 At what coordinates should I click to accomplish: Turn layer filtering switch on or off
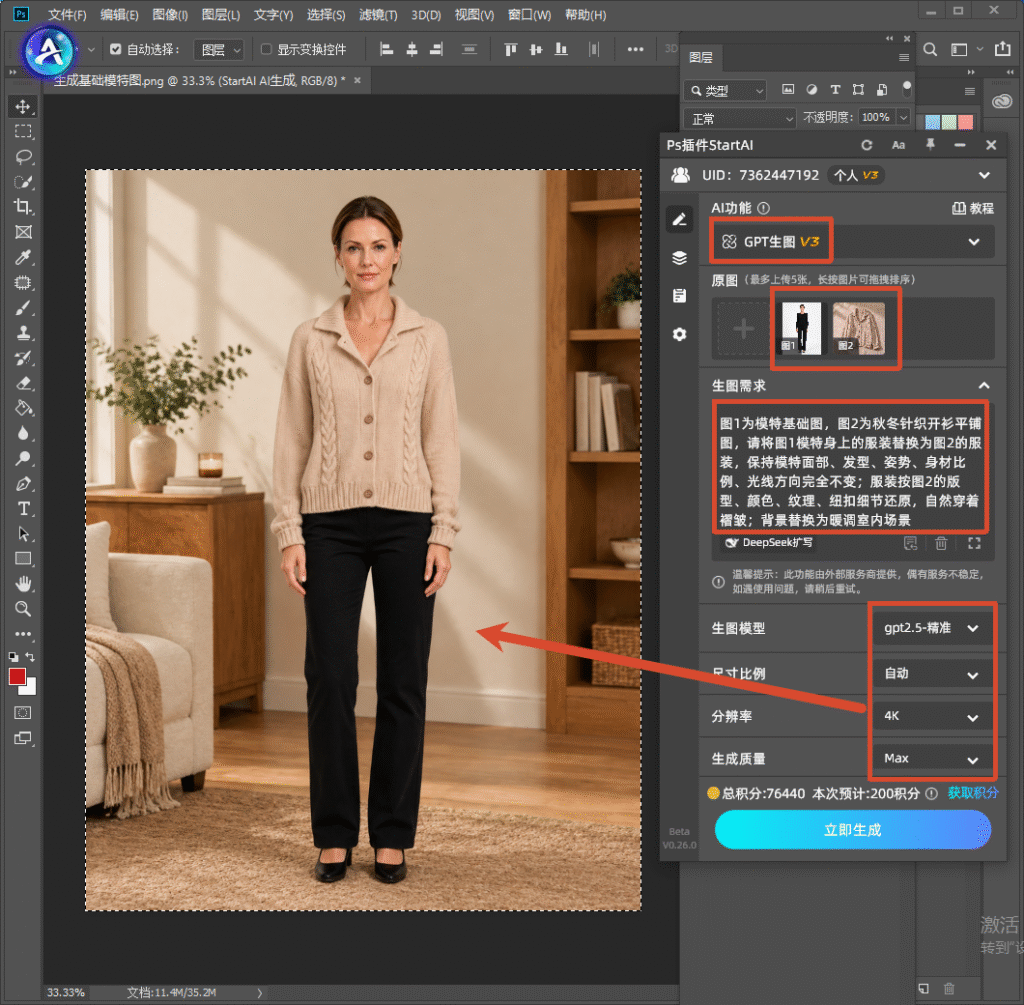[x=906, y=89]
